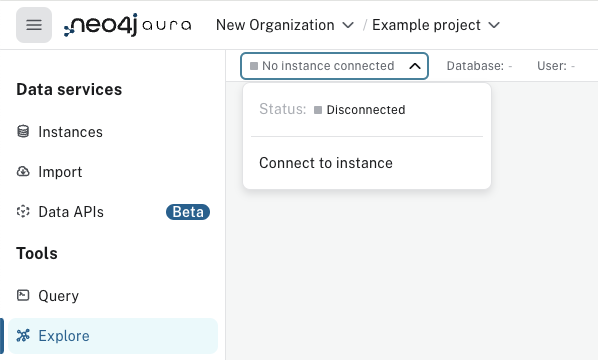Collapse the No instance connected dropdown
598x360 pixels.
click(x=334, y=66)
